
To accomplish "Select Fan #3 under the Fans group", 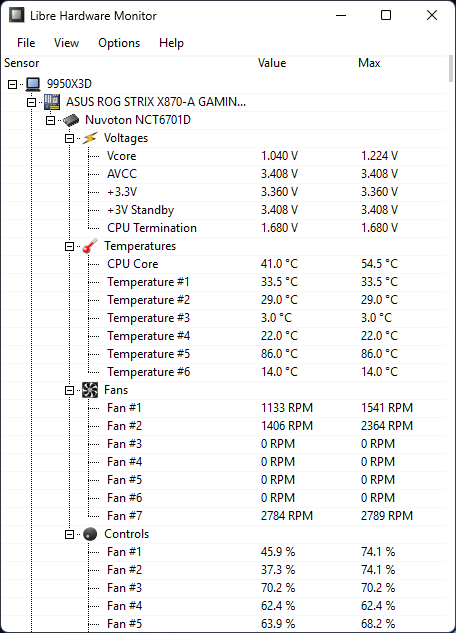I will click(224, 444).
